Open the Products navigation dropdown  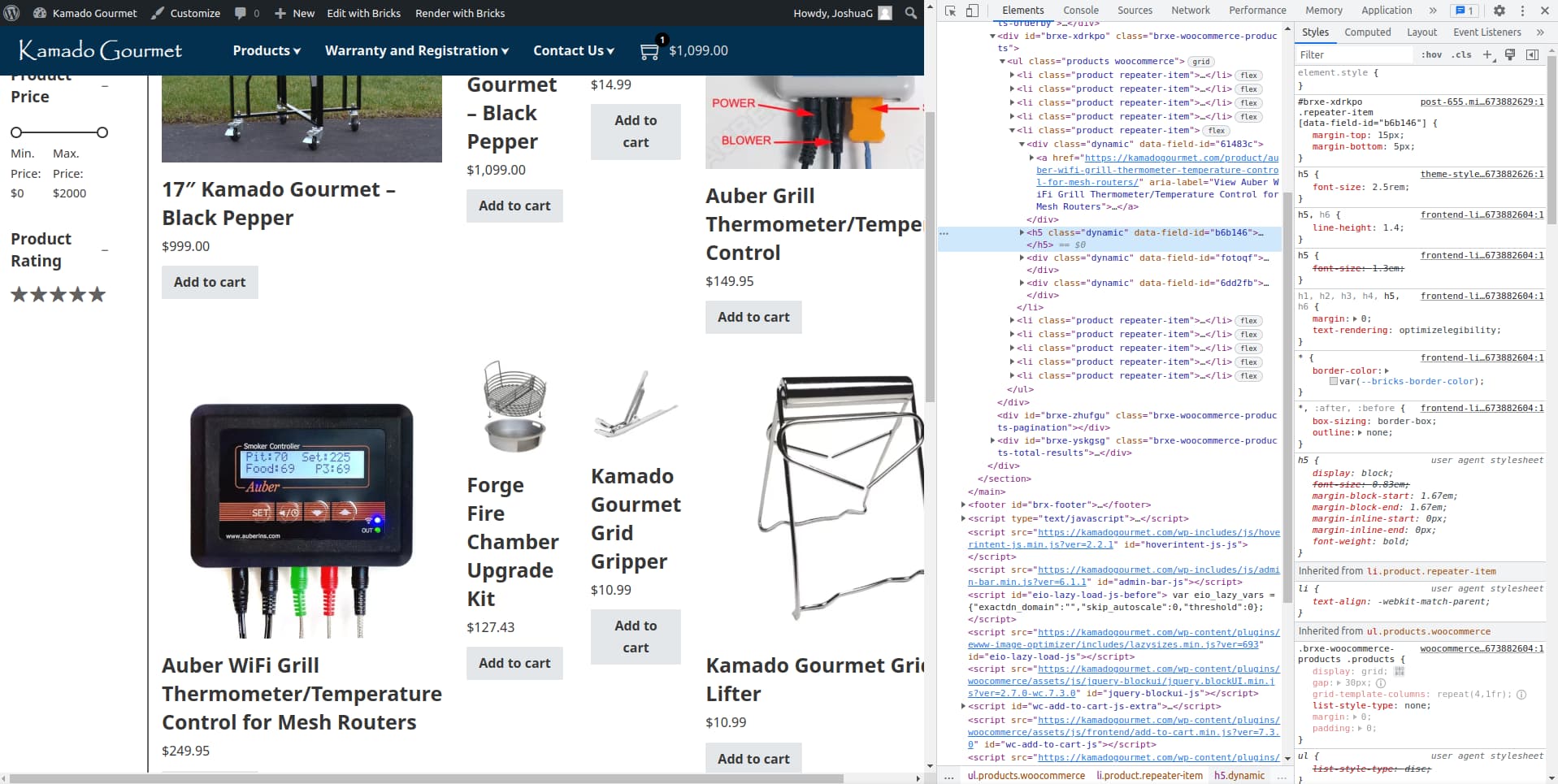(267, 50)
